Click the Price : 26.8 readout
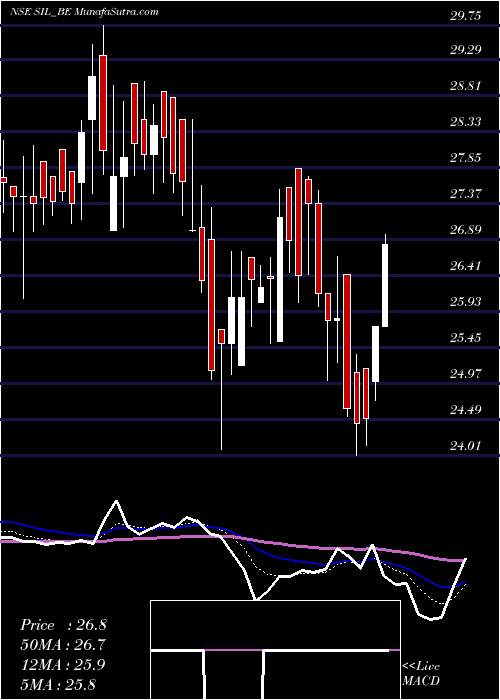This screenshot has width=500, height=700. (x=63, y=625)
